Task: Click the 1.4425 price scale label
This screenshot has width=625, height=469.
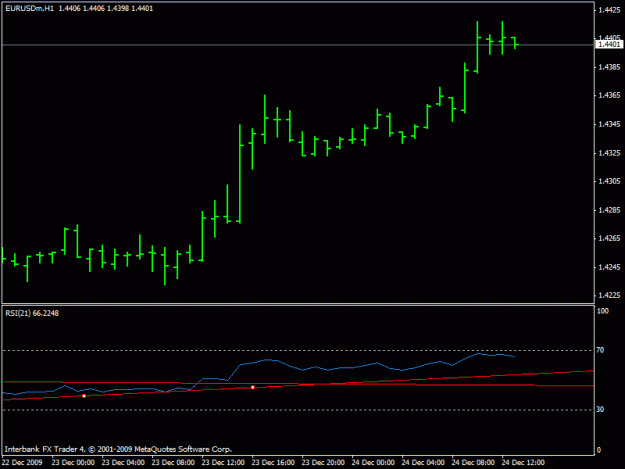Action: [x=609, y=10]
